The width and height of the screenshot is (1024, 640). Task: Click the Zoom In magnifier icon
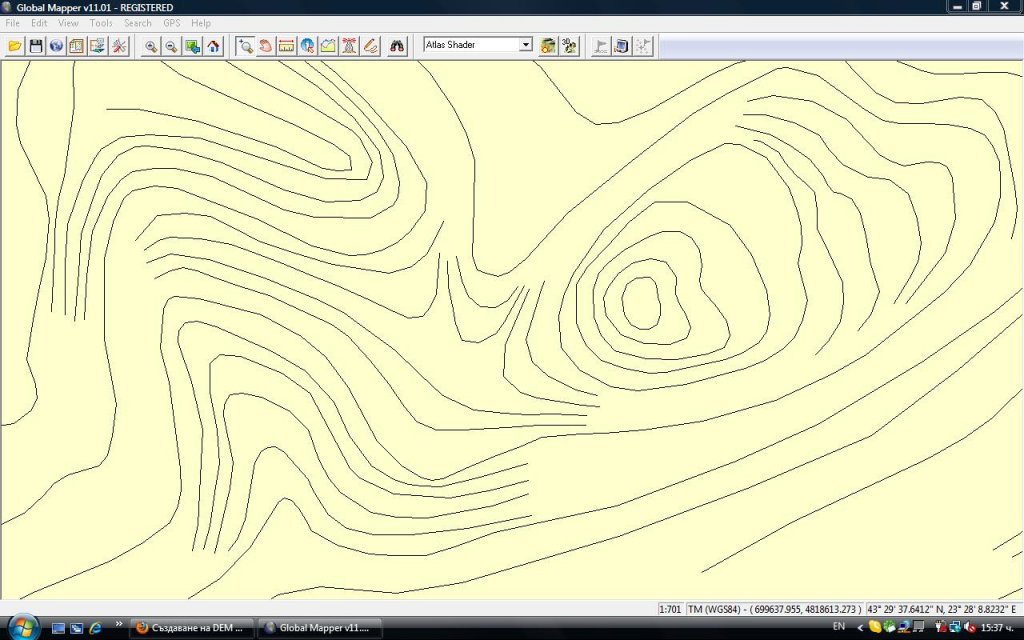pos(151,46)
